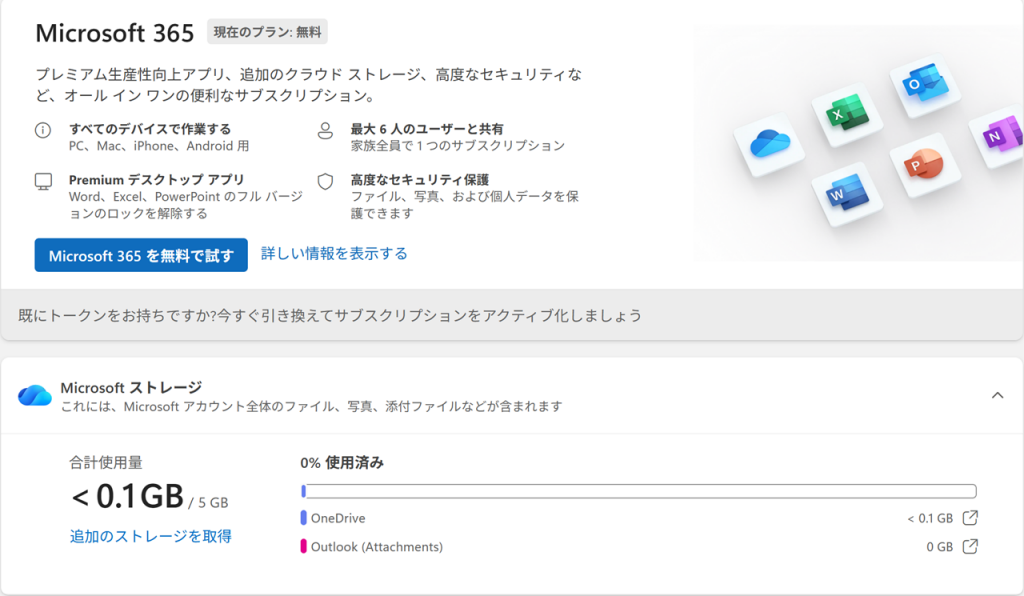The image size is (1024, 596).
Task: Click the 高度なセキュリティ保護 heading
Action: coord(420,180)
